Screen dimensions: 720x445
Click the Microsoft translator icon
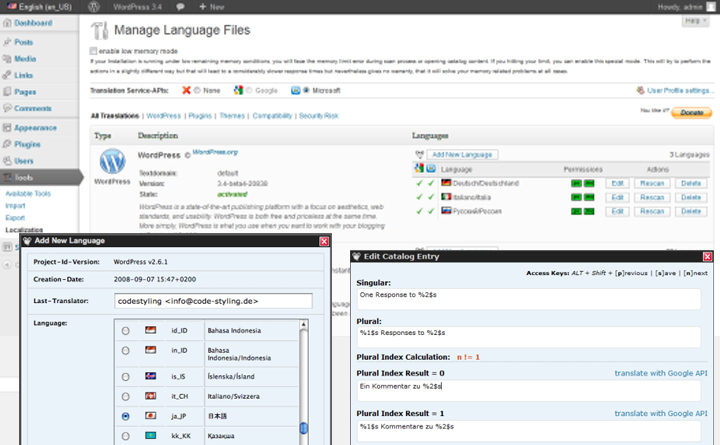click(296, 90)
